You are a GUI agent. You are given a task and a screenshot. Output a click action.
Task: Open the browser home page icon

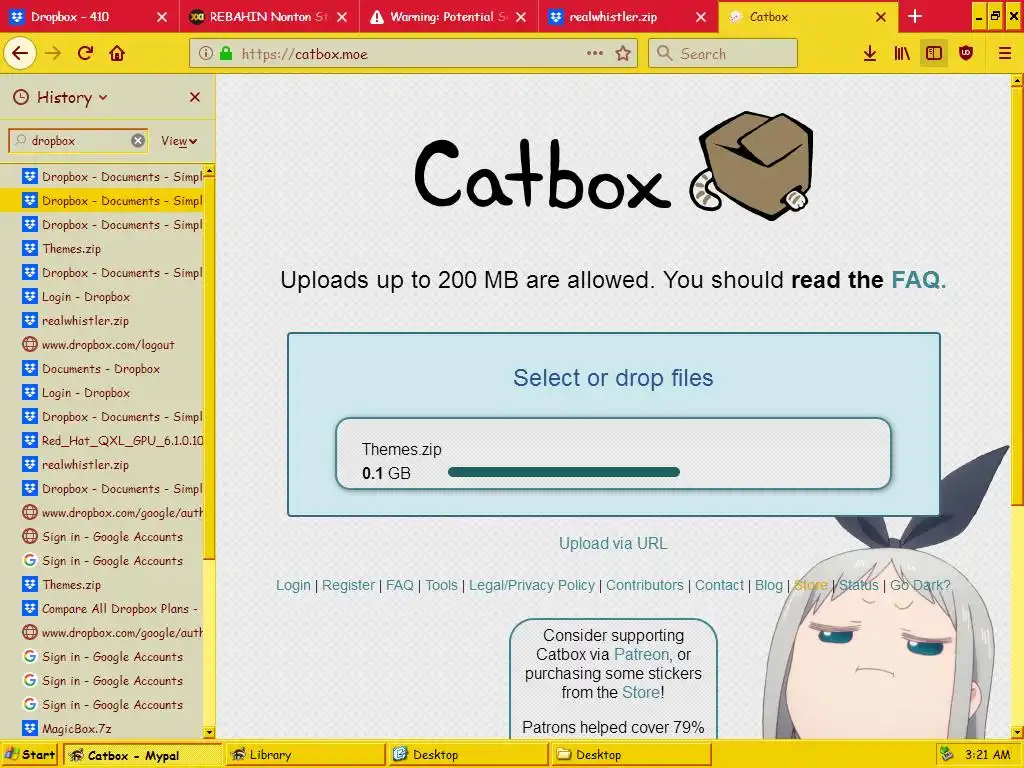(117, 54)
